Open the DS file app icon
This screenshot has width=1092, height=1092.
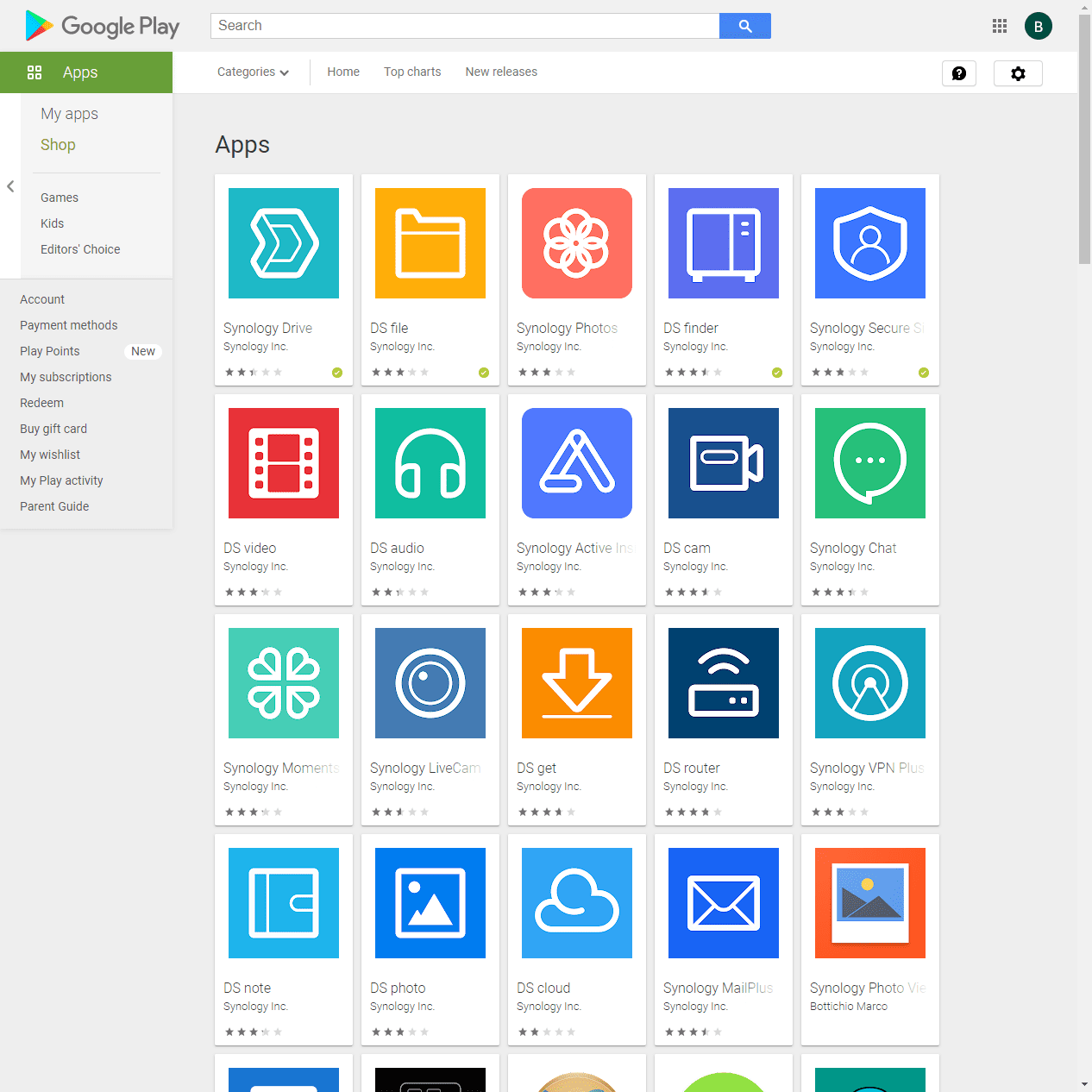point(430,243)
